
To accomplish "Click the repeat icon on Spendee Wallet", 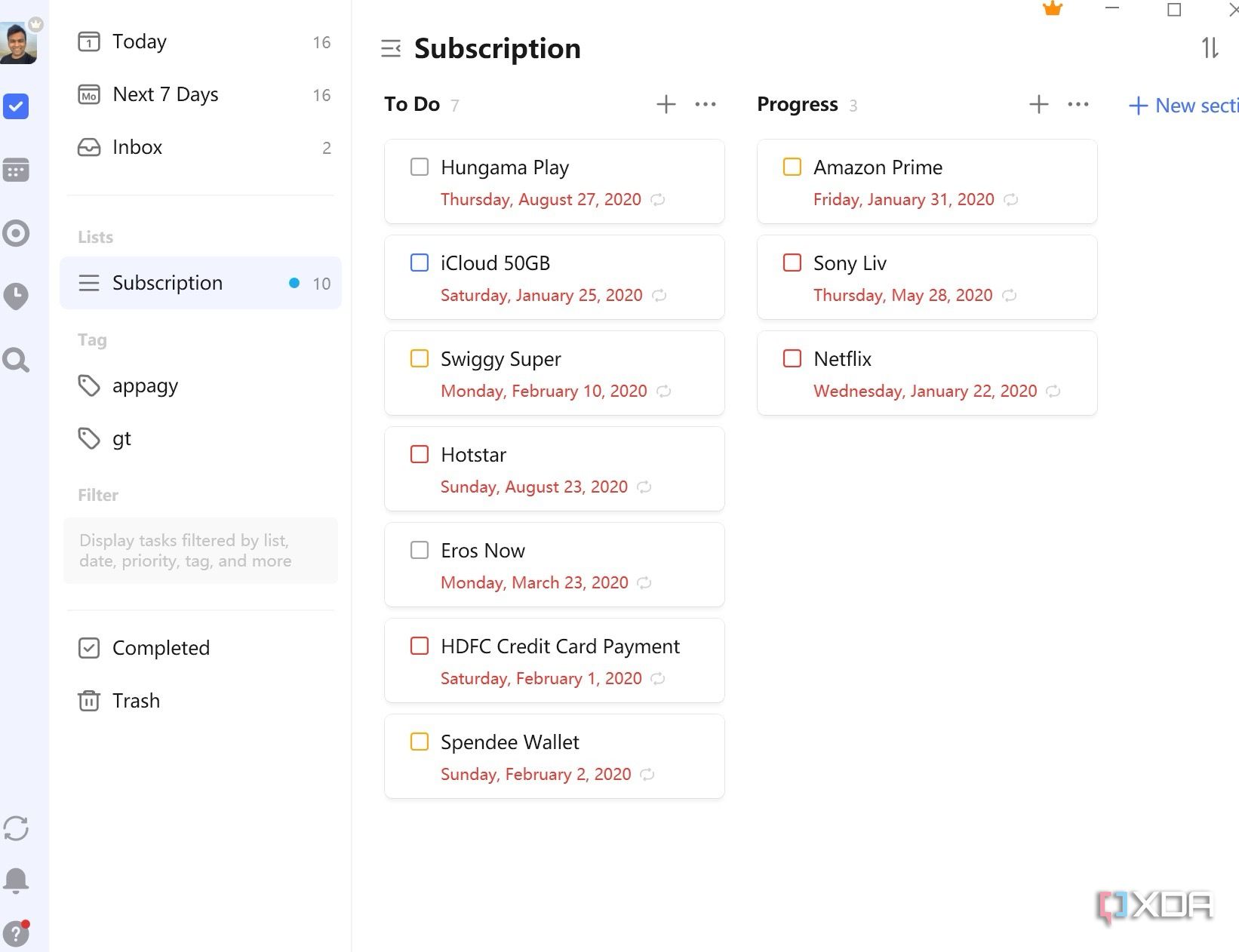I will click(647, 775).
